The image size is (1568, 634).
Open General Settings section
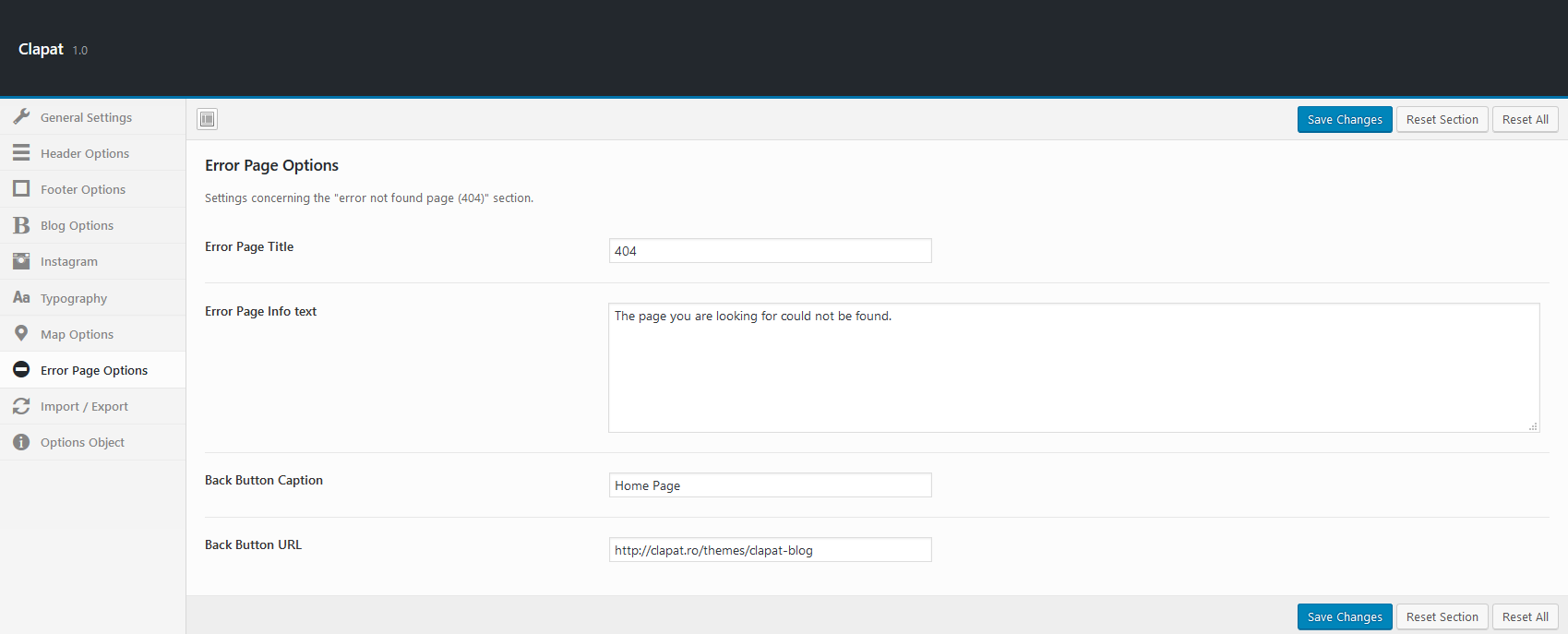coord(92,117)
